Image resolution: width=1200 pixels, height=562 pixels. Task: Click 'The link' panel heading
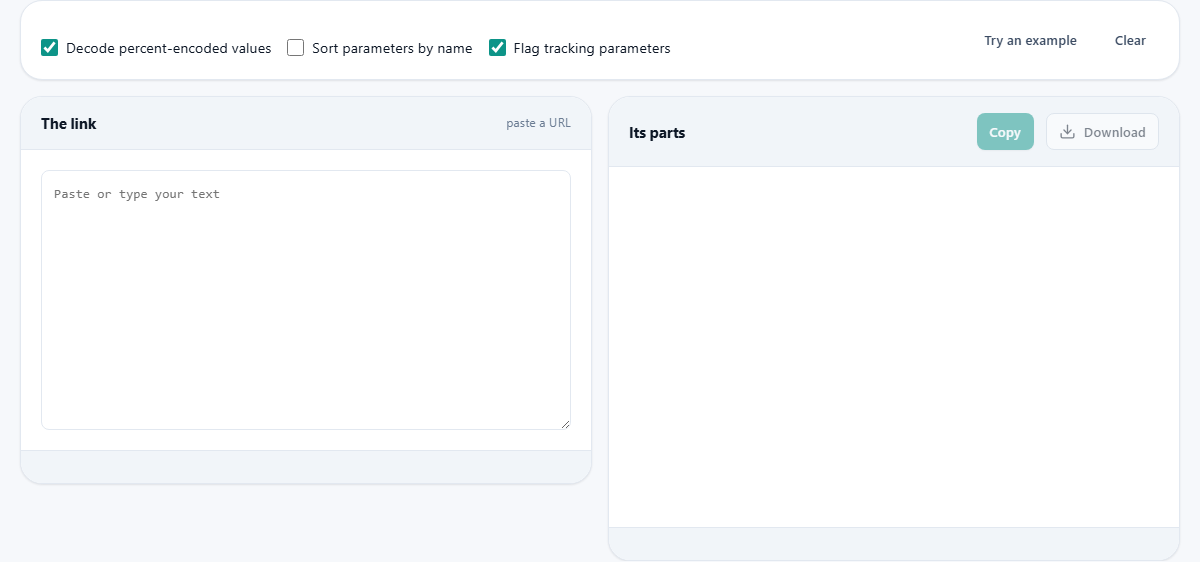click(x=69, y=124)
